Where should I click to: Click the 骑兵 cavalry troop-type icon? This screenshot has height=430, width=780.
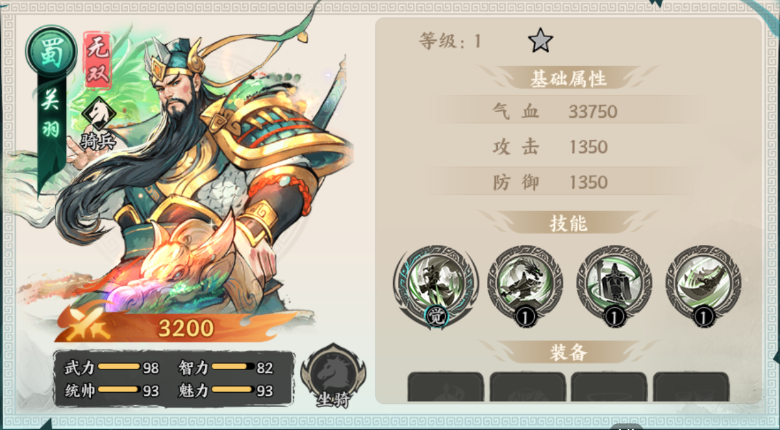pos(99,124)
